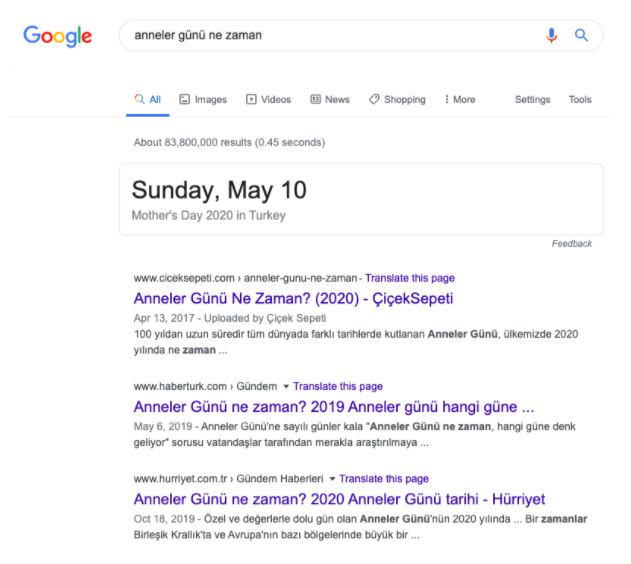Open ÇiçekSepeti Anneler Günü result
The width and height of the screenshot is (631, 564).
tap(293, 298)
